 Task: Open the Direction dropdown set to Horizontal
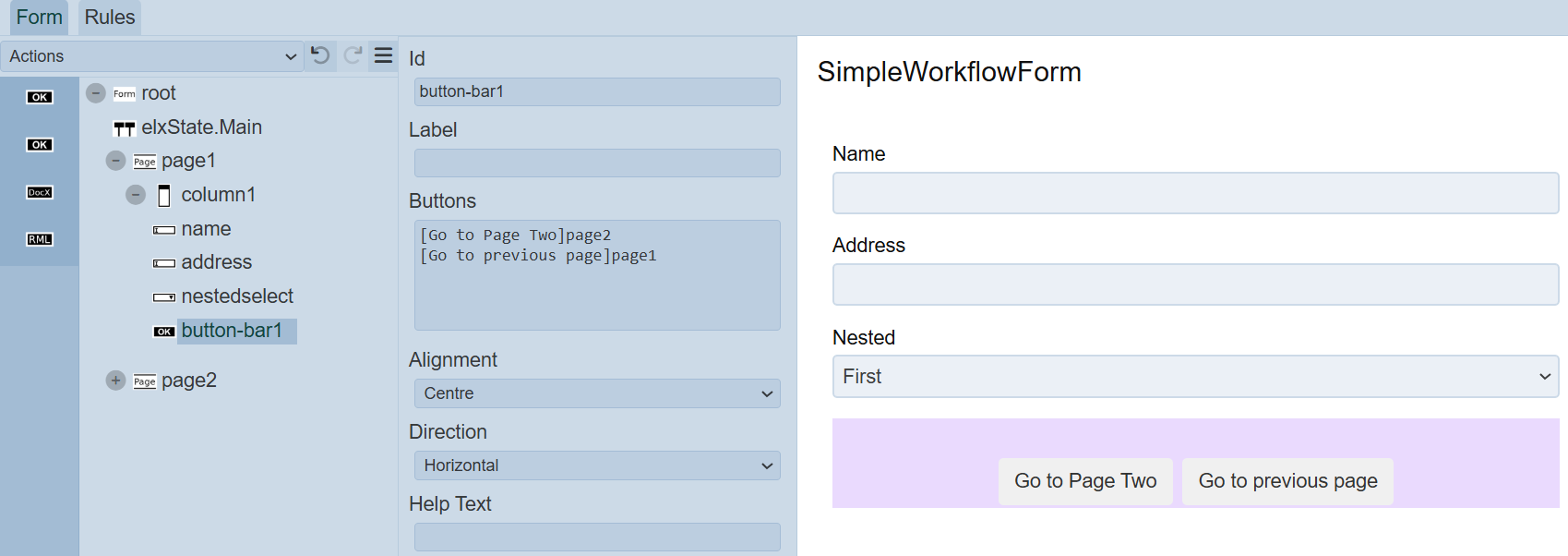click(597, 465)
